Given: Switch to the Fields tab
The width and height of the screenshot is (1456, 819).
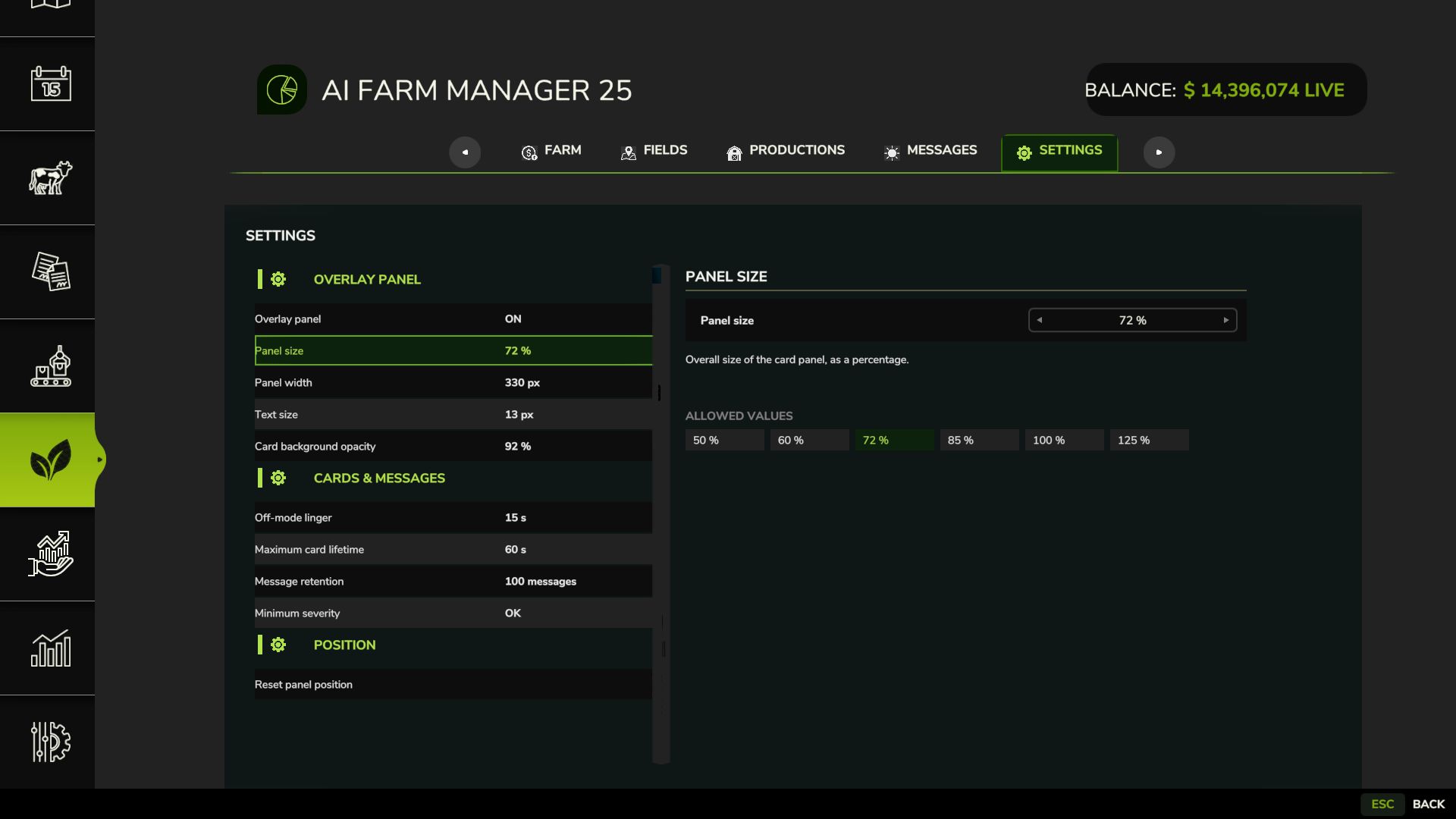Looking at the screenshot, I should (654, 151).
